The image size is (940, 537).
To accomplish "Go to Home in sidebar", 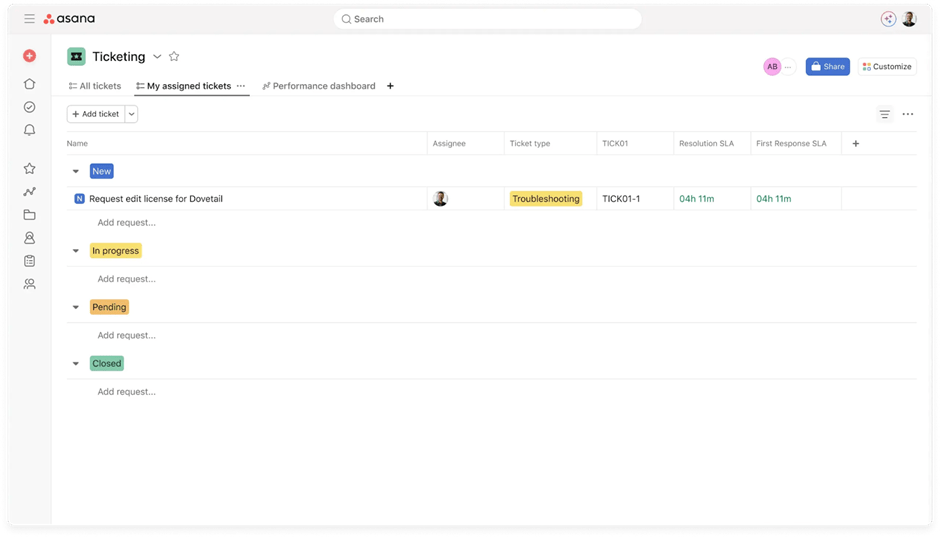I will point(29,84).
